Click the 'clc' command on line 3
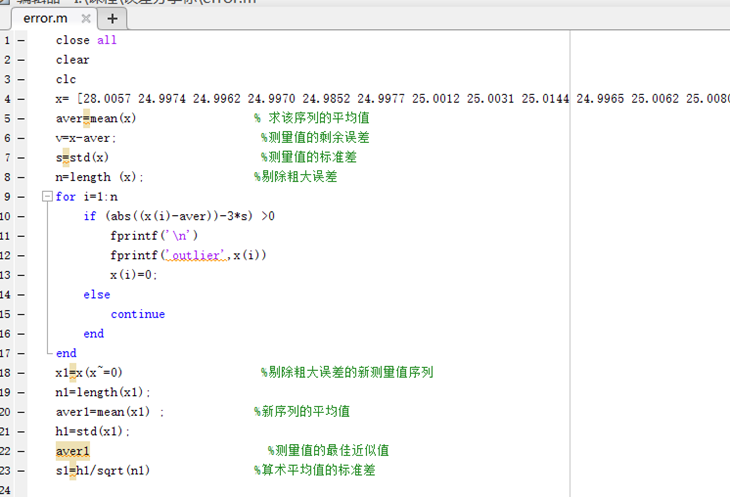Image resolution: width=730 pixels, height=497 pixels. [x=66, y=80]
